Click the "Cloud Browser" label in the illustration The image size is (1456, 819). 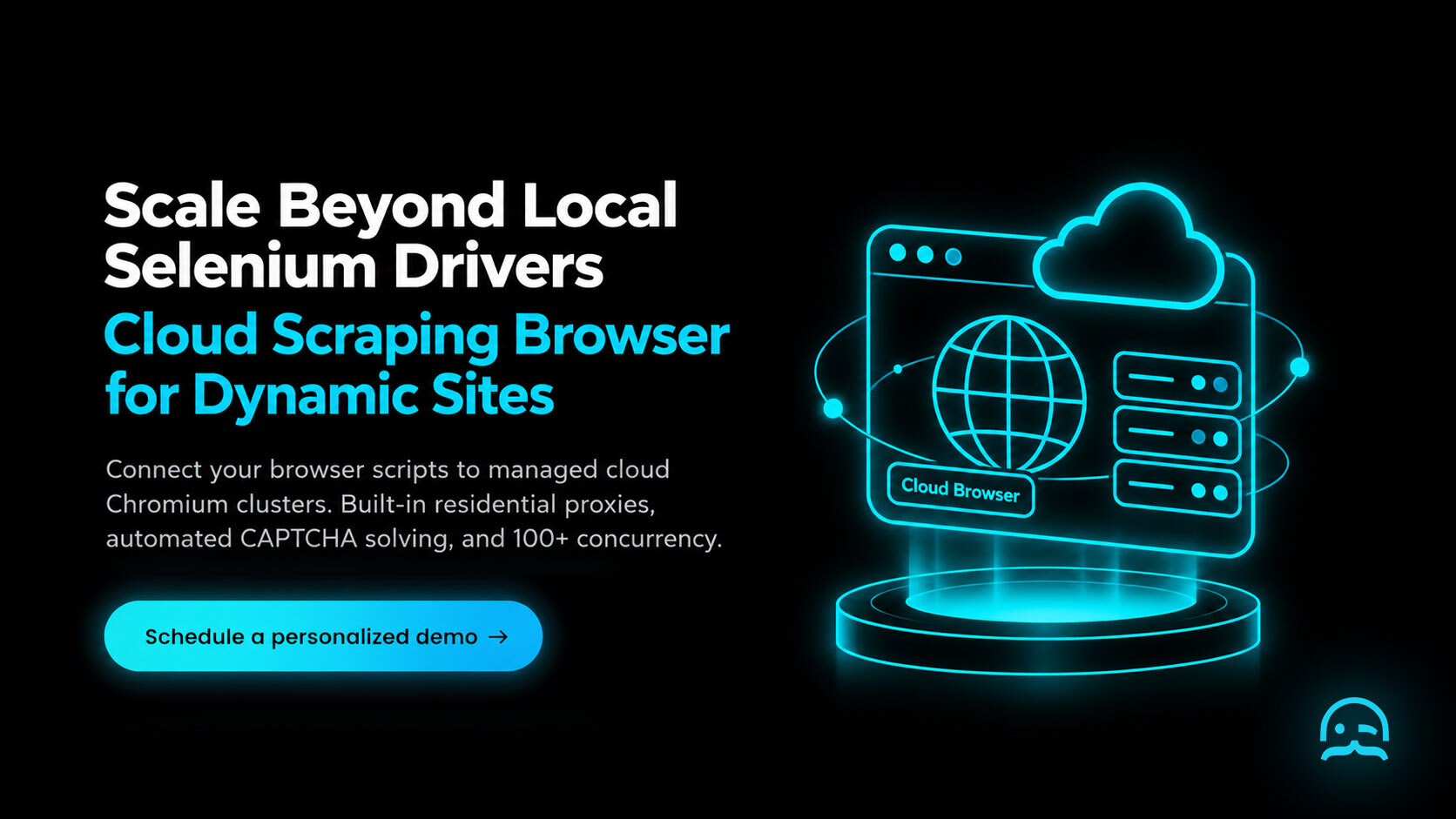pos(961,490)
